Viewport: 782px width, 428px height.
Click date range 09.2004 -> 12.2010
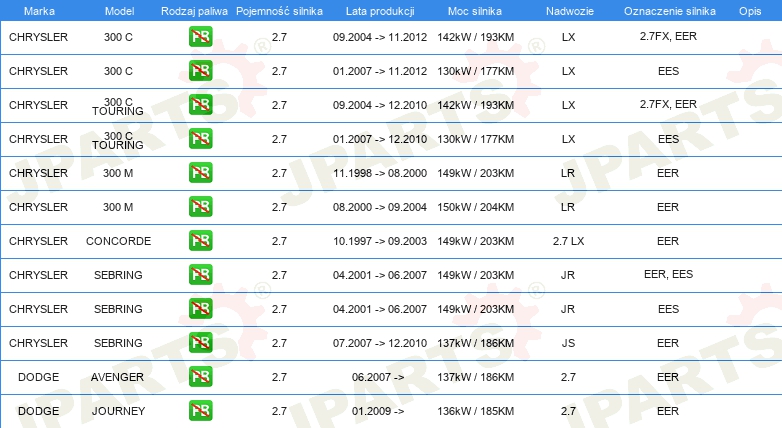click(380, 105)
